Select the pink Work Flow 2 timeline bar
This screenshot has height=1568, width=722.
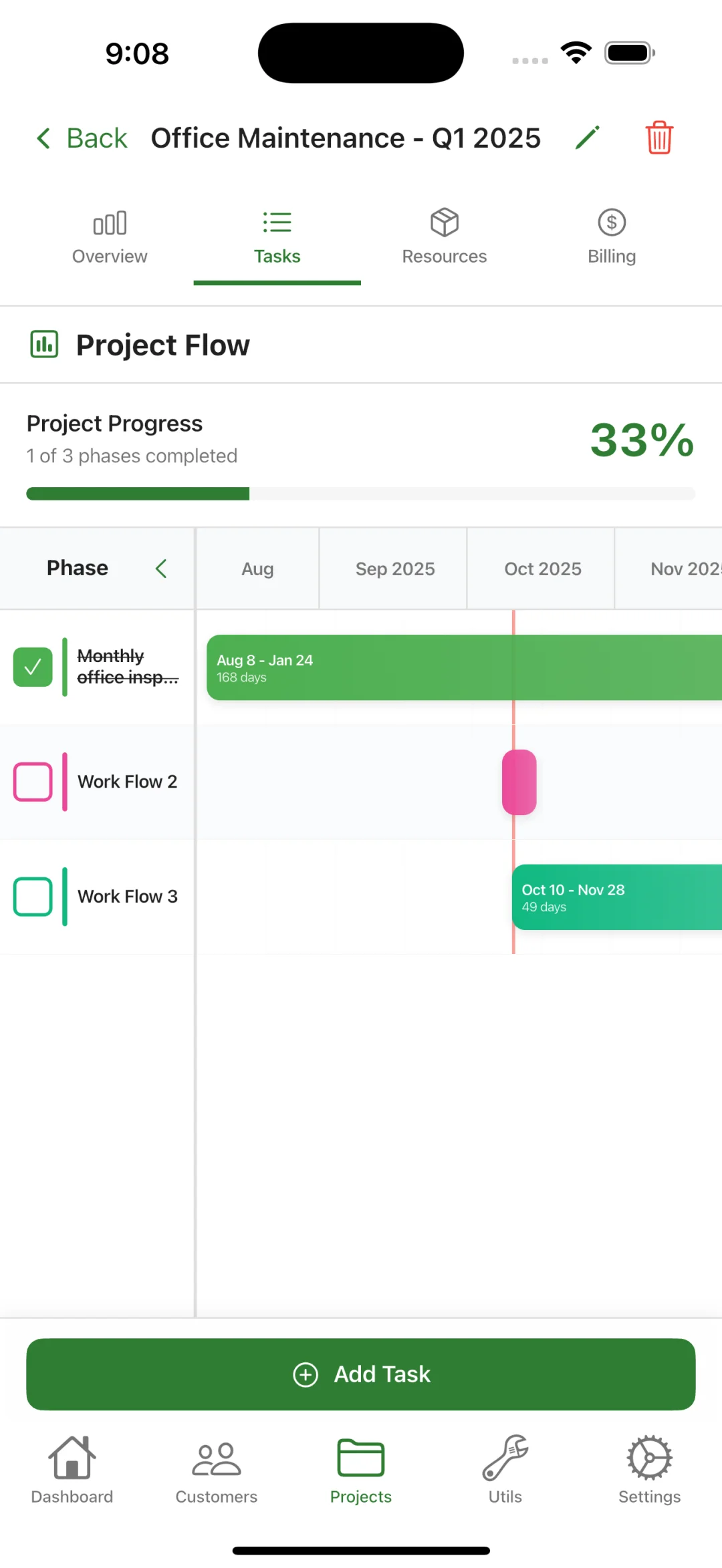tap(519, 782)
